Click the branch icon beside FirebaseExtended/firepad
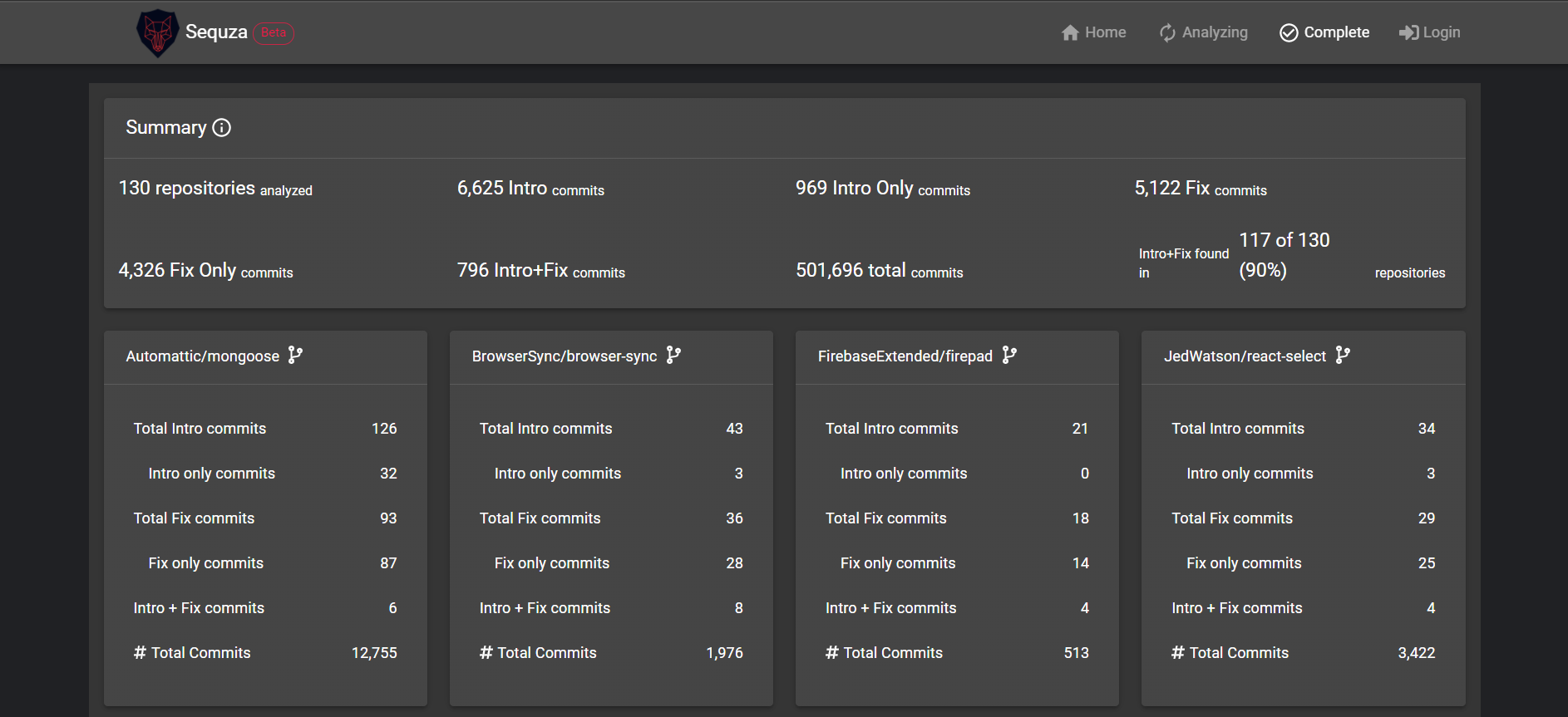The width and height of the screenshot is (1568, 717). [x=1009, y=356]
